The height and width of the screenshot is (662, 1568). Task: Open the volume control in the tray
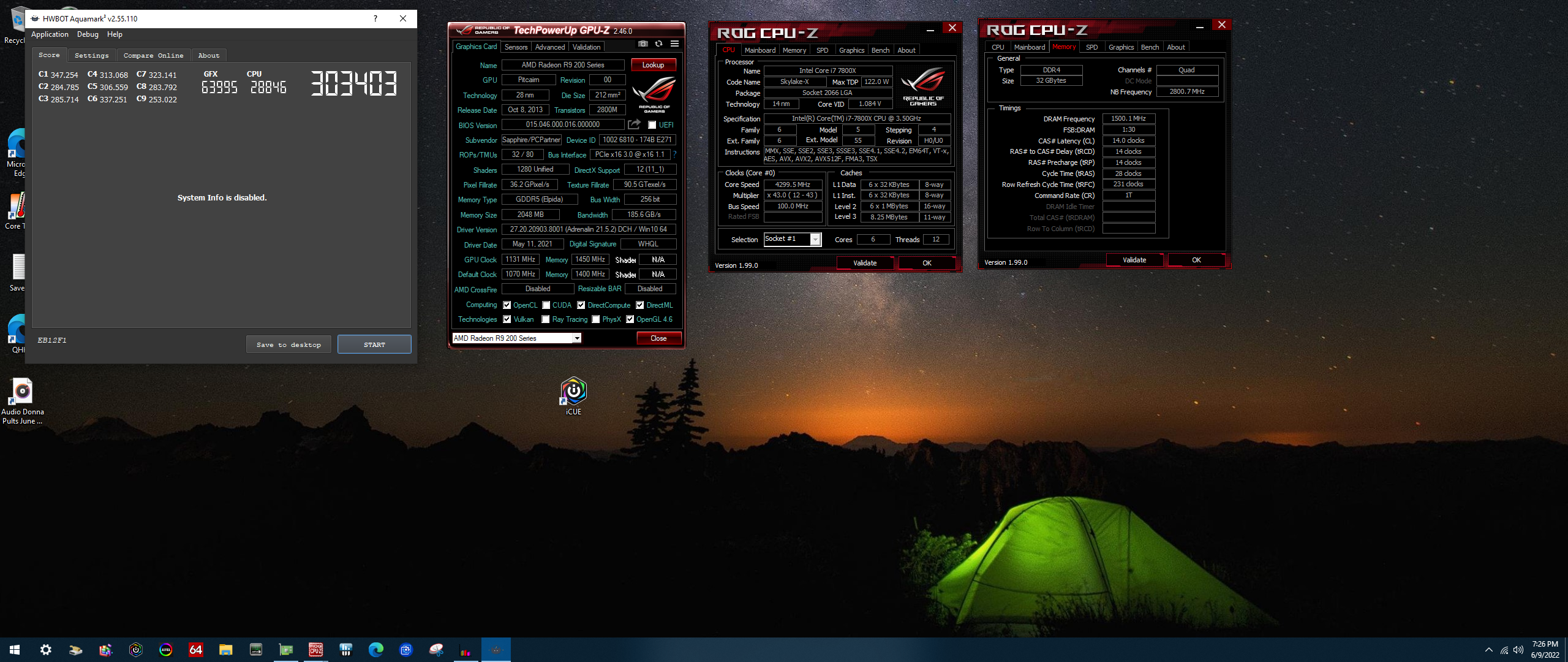click(1518, 650)
